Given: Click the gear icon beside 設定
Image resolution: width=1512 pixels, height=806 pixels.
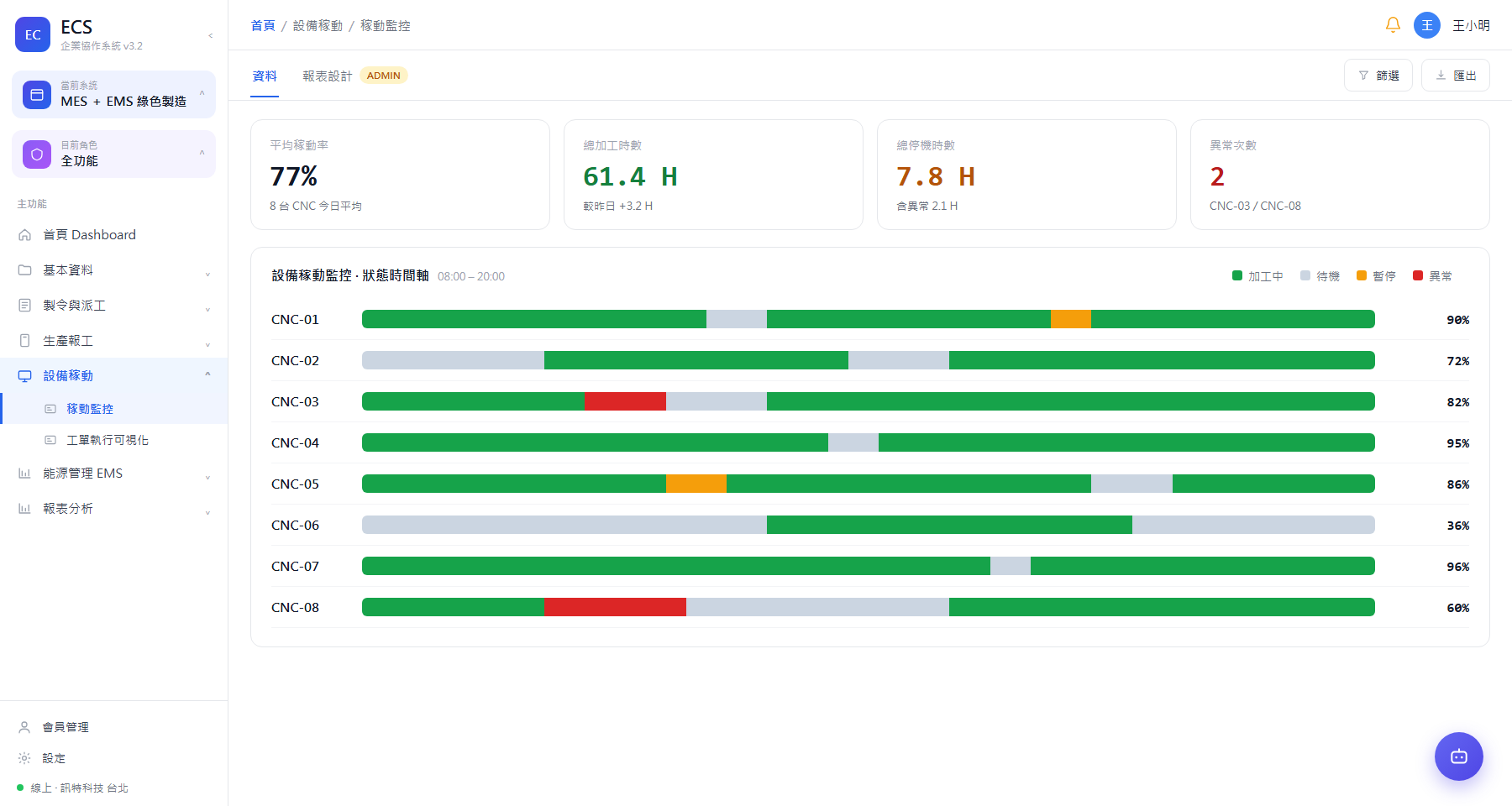Looking at the screenshot, I should point(24,758).
